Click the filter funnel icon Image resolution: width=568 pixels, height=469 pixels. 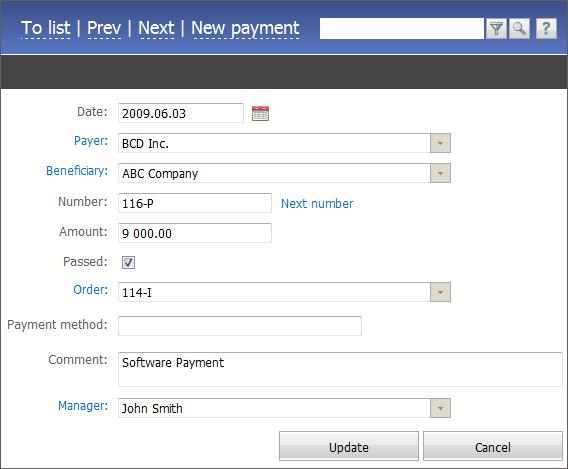(496, 28)
